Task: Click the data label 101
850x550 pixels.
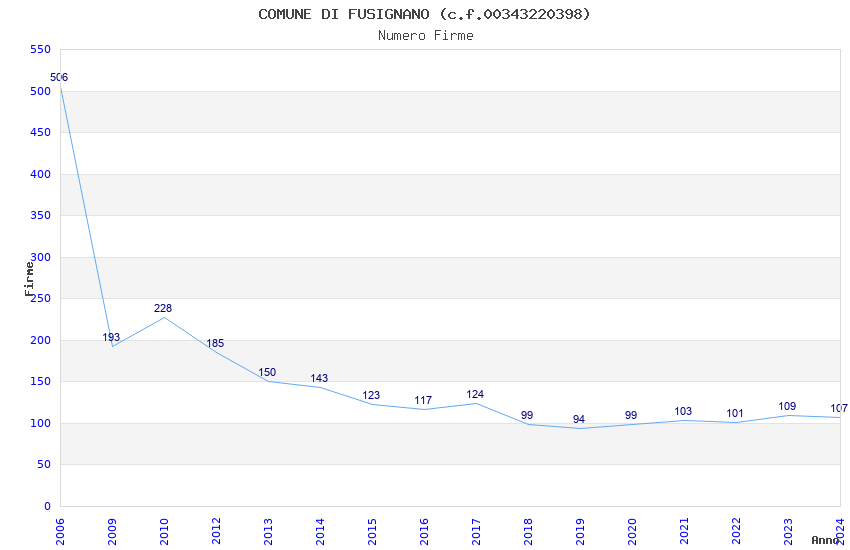Action: click(x=735, y=413)
